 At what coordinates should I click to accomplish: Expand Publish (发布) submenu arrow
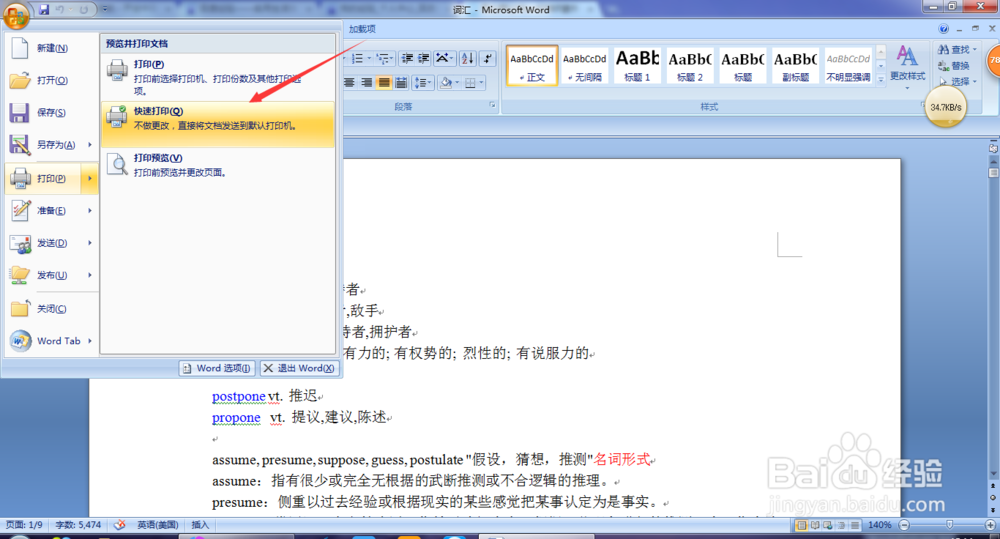(90, 275)
